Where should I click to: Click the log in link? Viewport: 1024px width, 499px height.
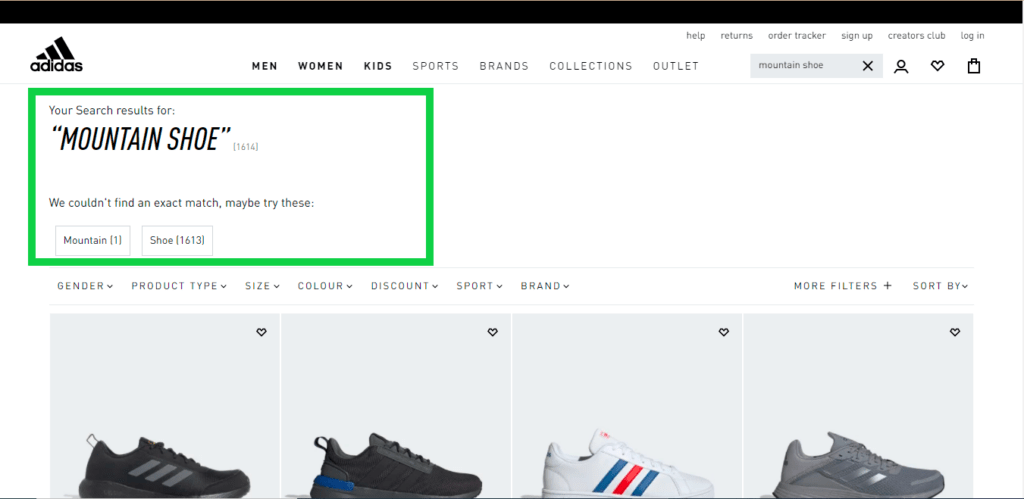(972, 36)
